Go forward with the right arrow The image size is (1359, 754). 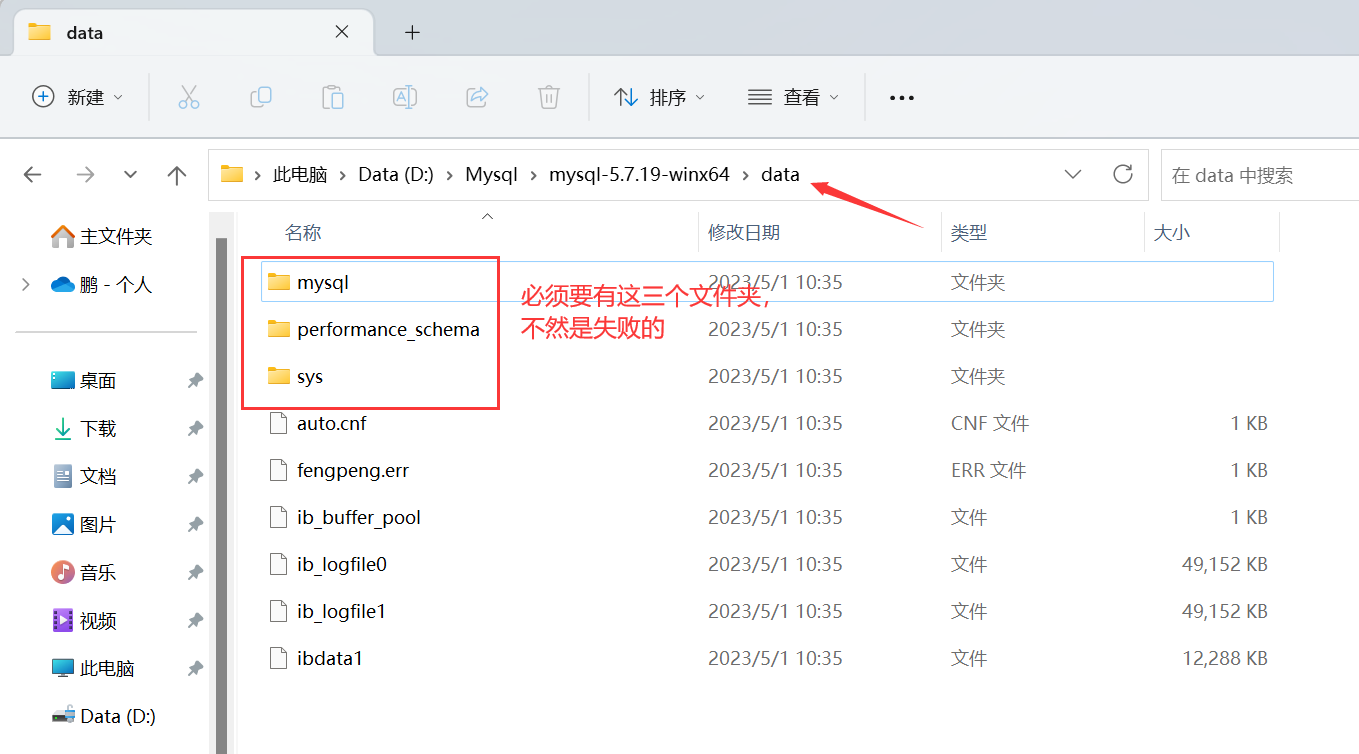coord(85,175)
